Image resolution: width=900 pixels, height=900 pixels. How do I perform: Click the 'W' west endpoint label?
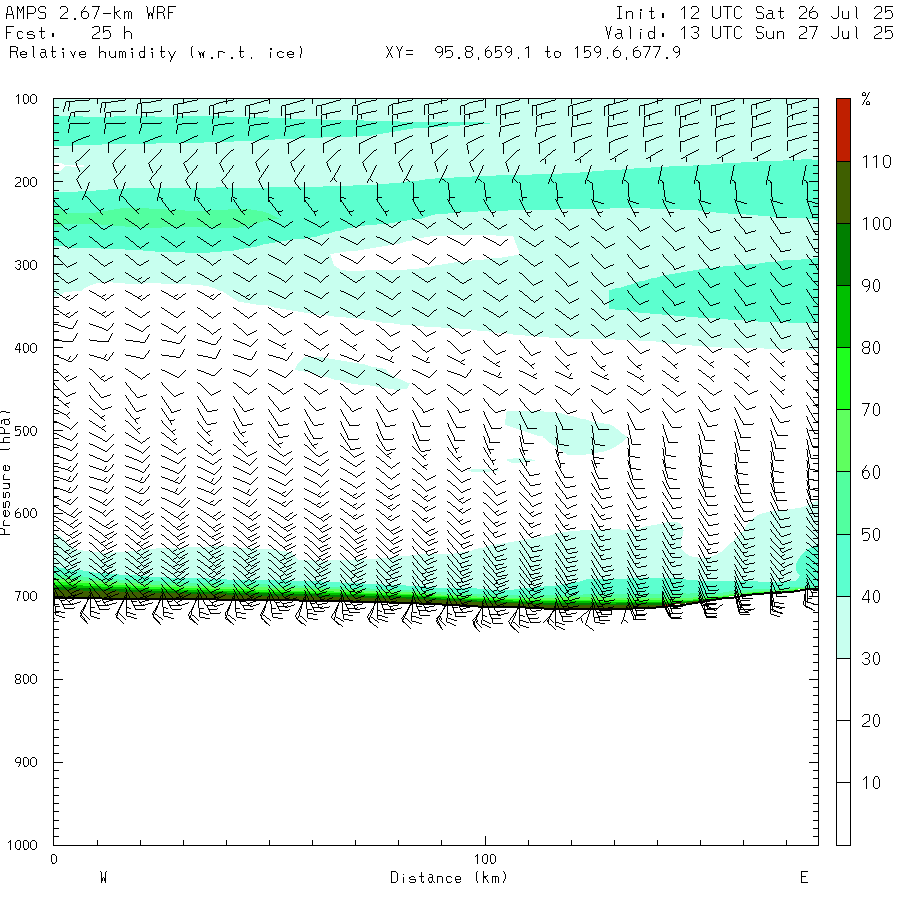coord(104,878)
